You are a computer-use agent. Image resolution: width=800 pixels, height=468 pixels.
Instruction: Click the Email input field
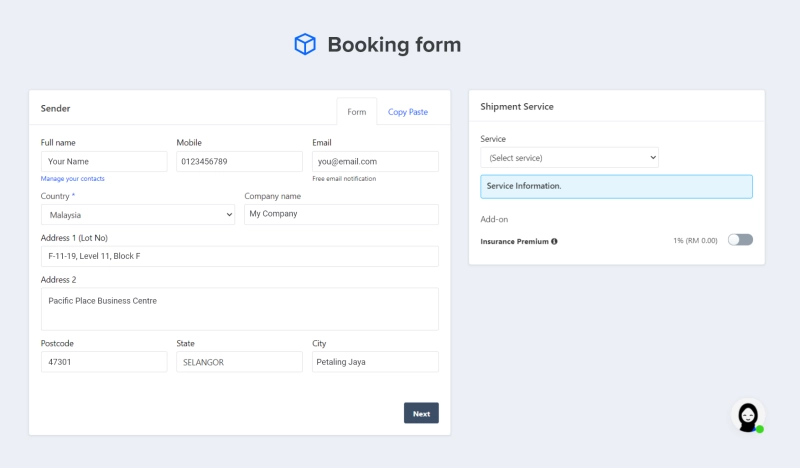[376, 161]
